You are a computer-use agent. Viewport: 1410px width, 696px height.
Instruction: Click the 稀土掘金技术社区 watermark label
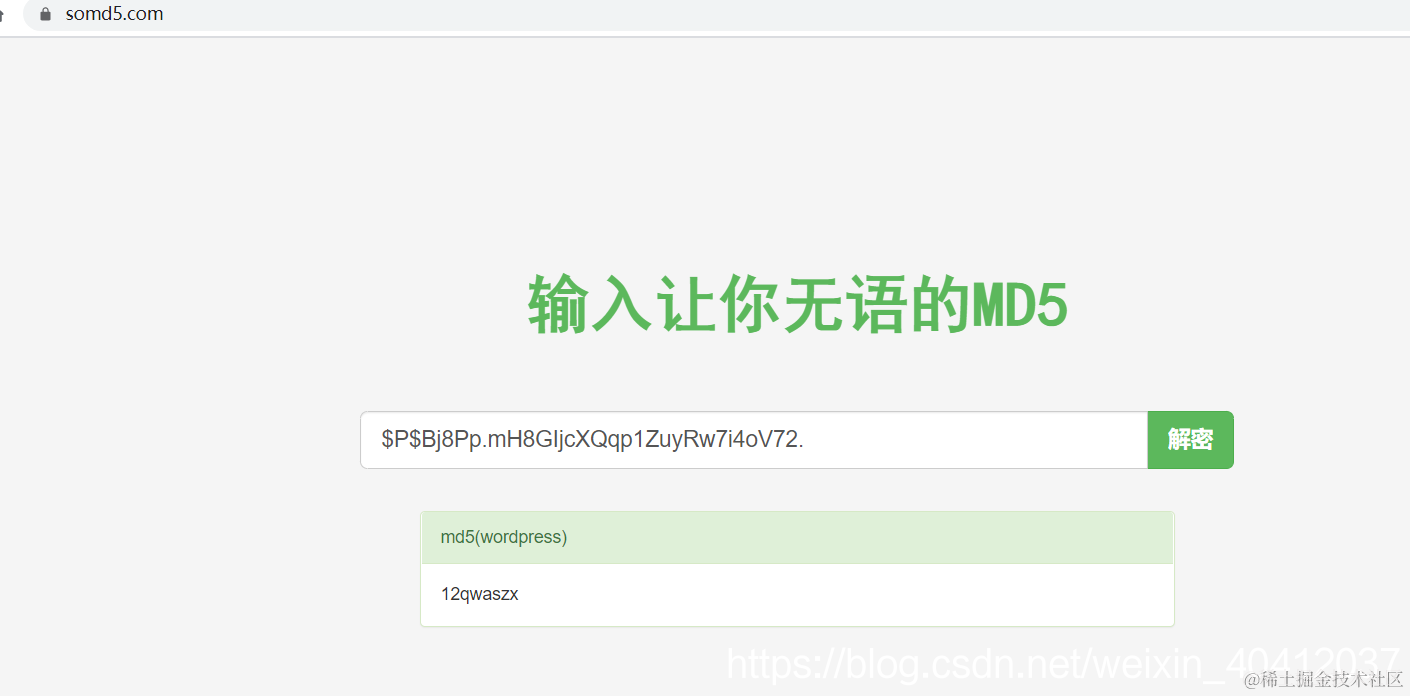(1331, 680)
